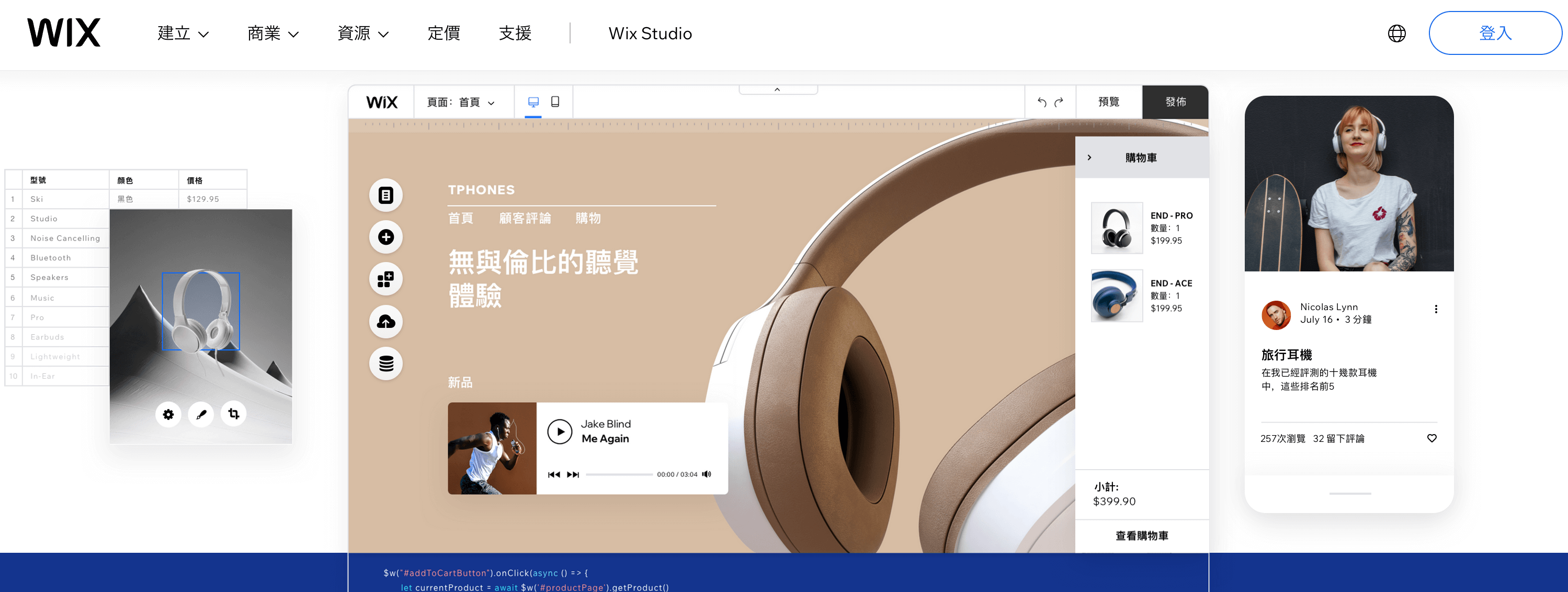Click the add element plus icon
The image size is (1568, 592).
[x=385, y=237]
